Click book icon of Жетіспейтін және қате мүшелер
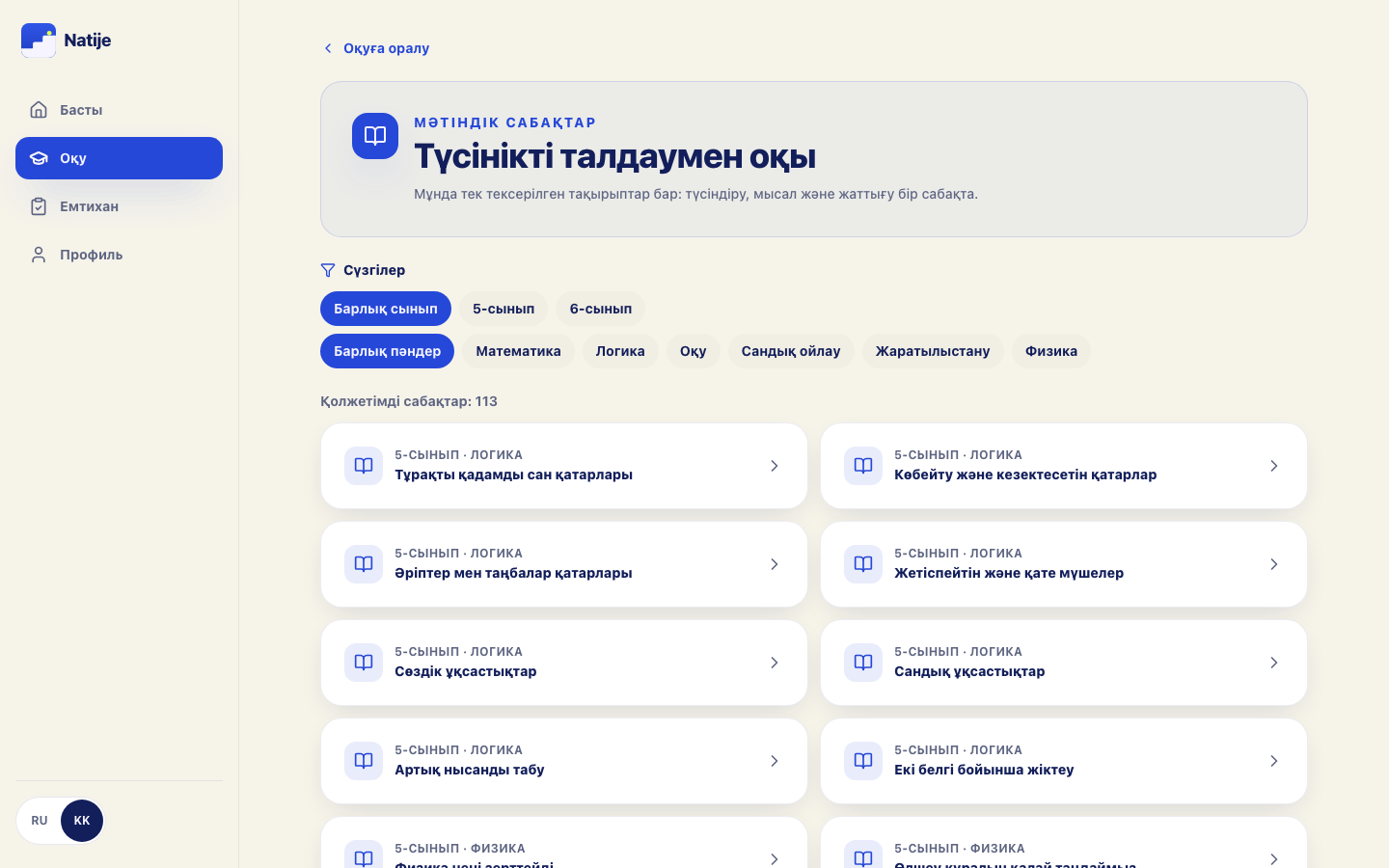Image resolution: width=1389 pixels, height=868 pixels. click(863, 564)
